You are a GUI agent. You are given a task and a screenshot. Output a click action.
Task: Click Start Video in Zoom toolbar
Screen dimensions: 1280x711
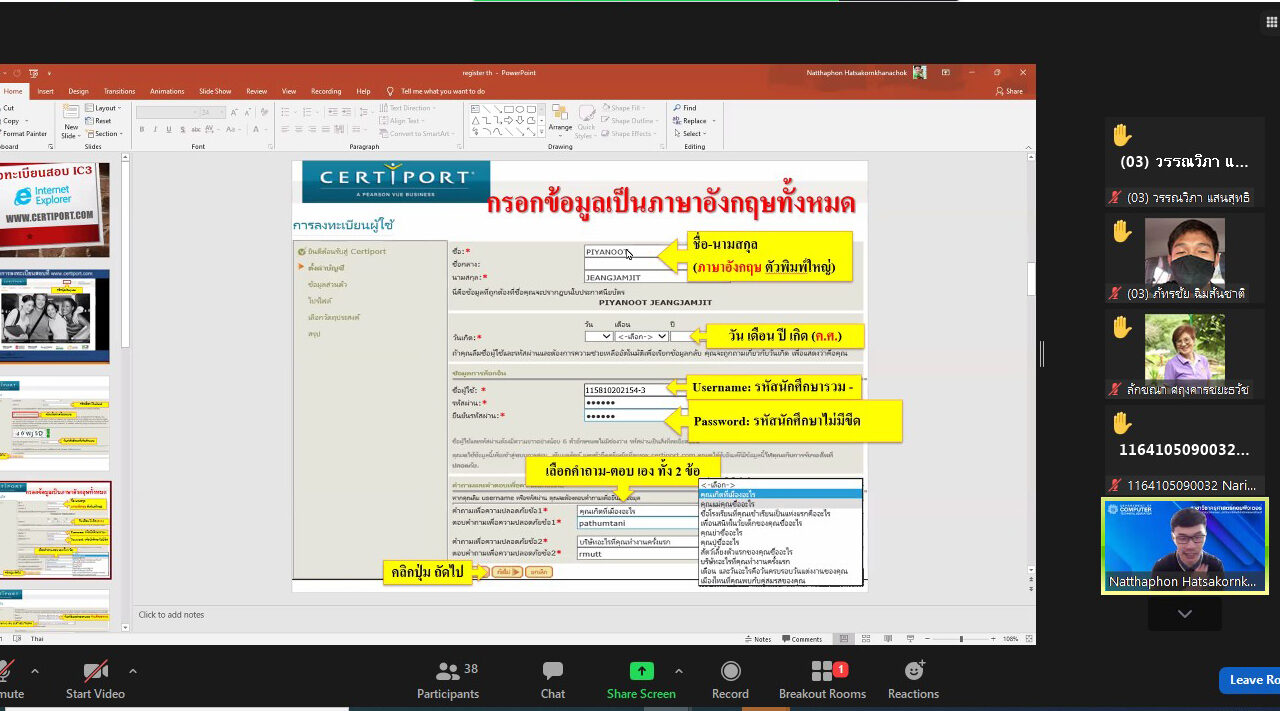[x=95, y=681]
